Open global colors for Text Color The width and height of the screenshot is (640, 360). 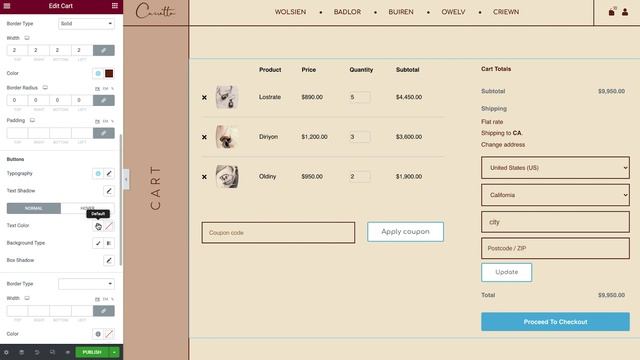click(x=98, y=226)
